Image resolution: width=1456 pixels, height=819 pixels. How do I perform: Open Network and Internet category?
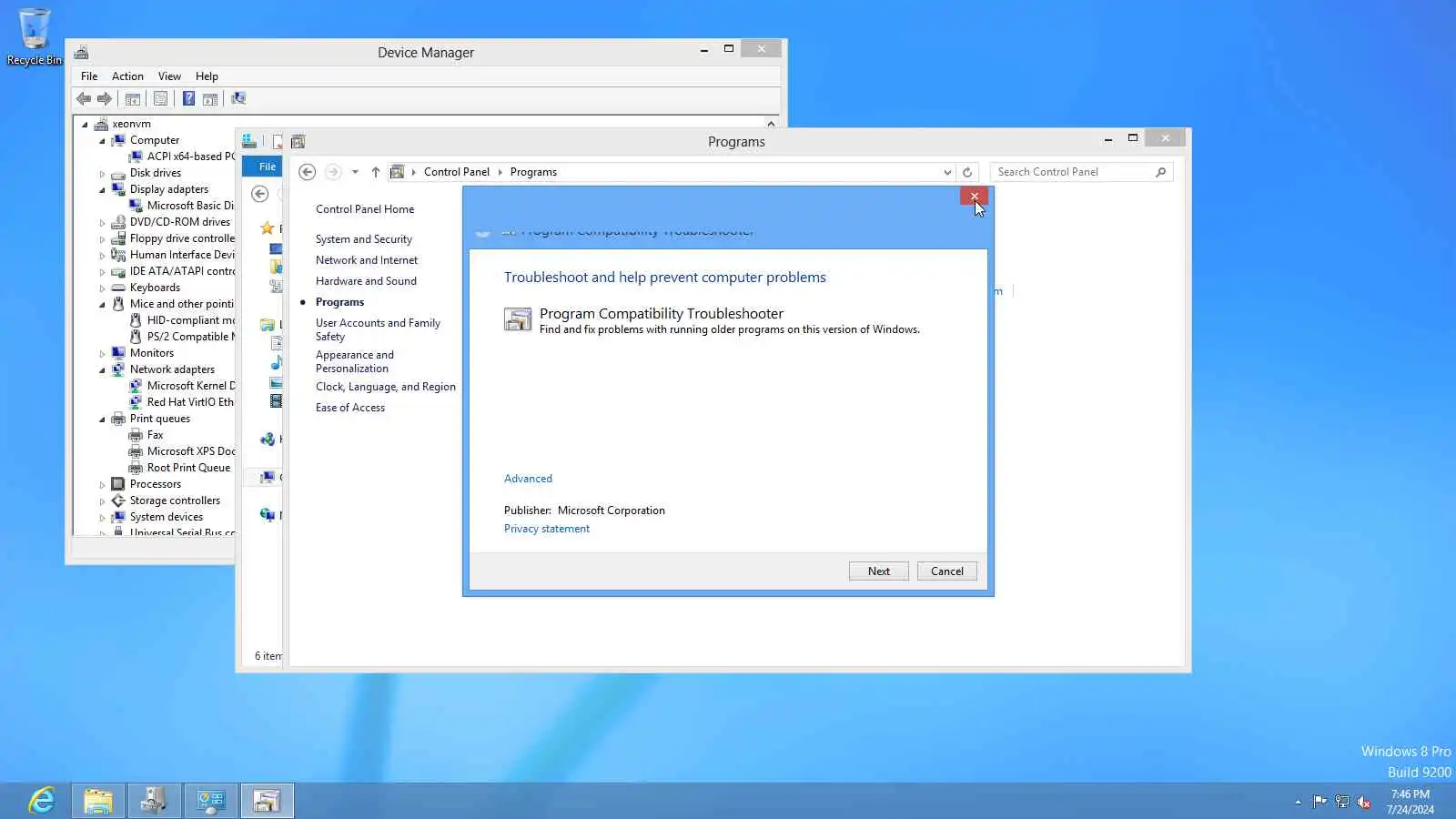tap(367, 260)
